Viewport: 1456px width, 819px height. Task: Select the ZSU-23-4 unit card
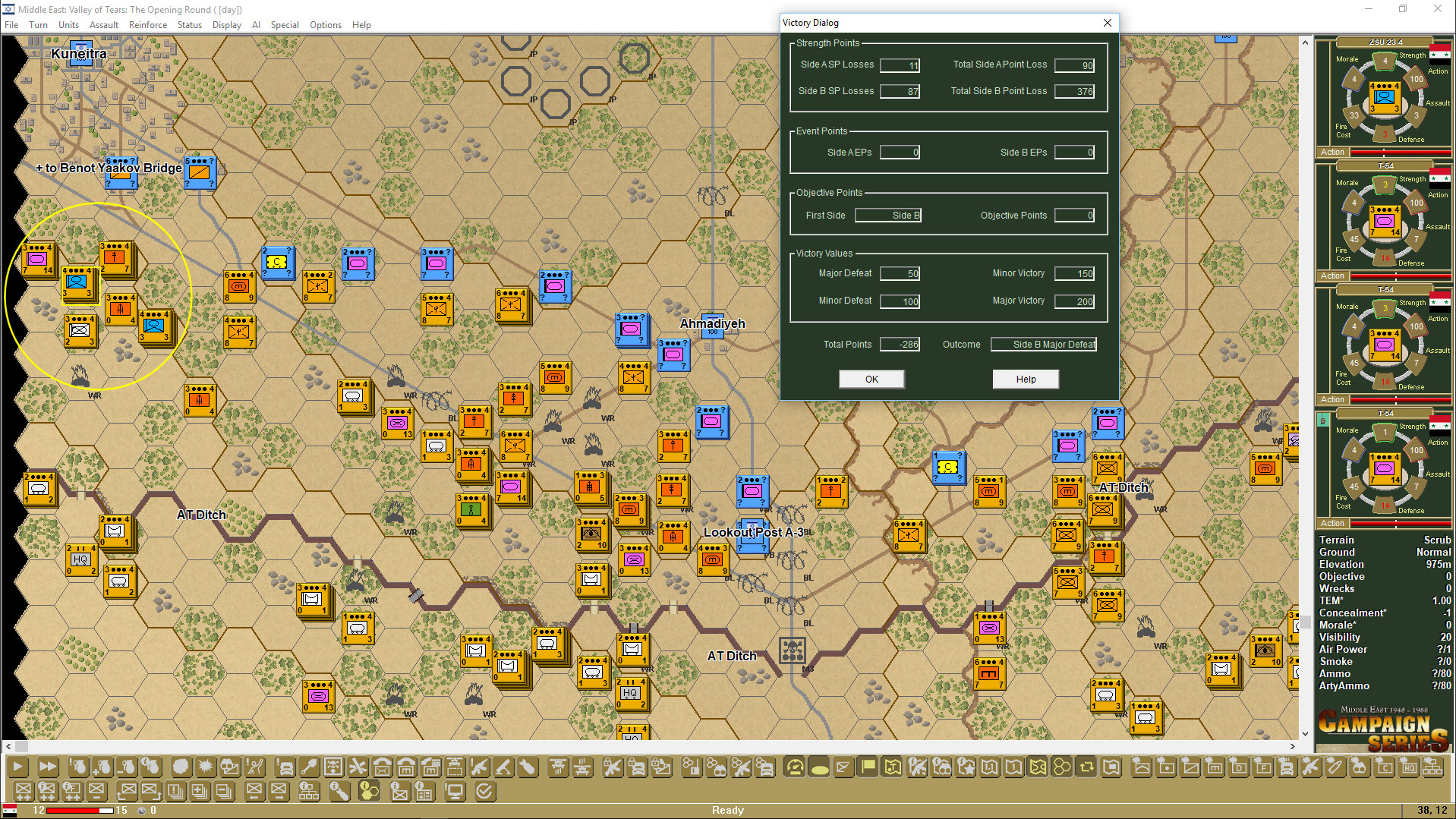coord(1383,97)
